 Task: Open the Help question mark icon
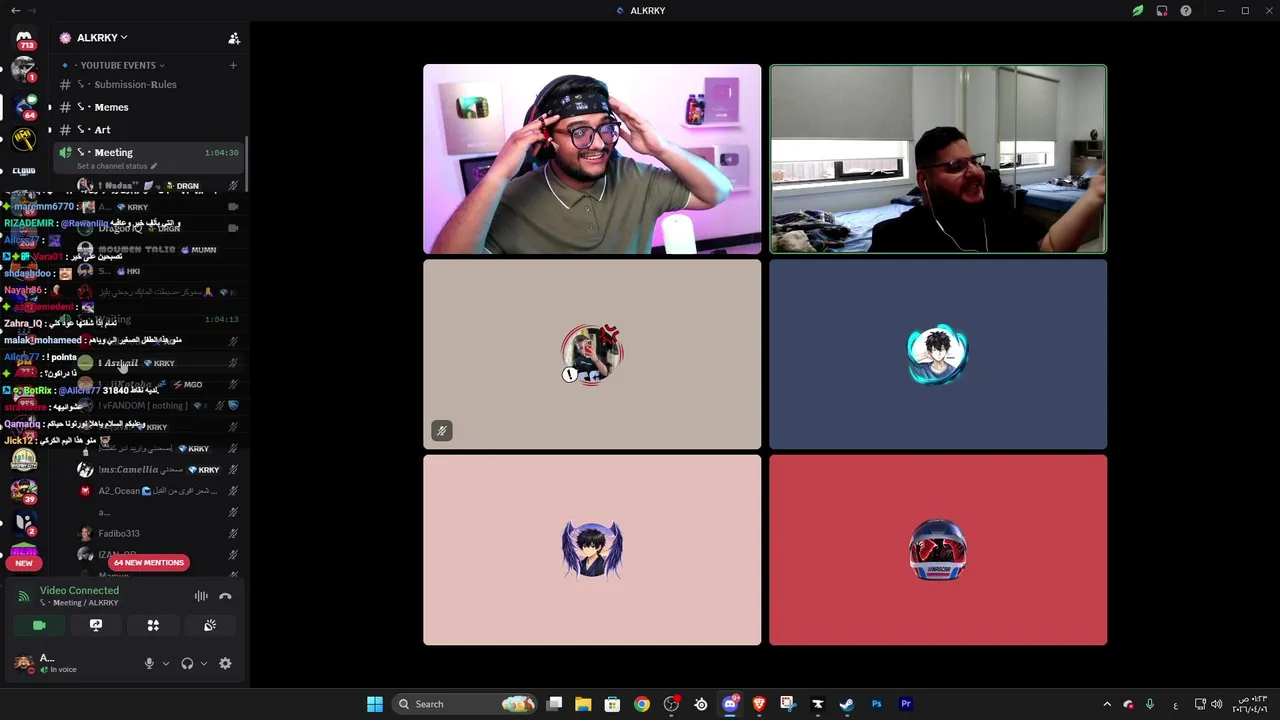[1186, 10]
